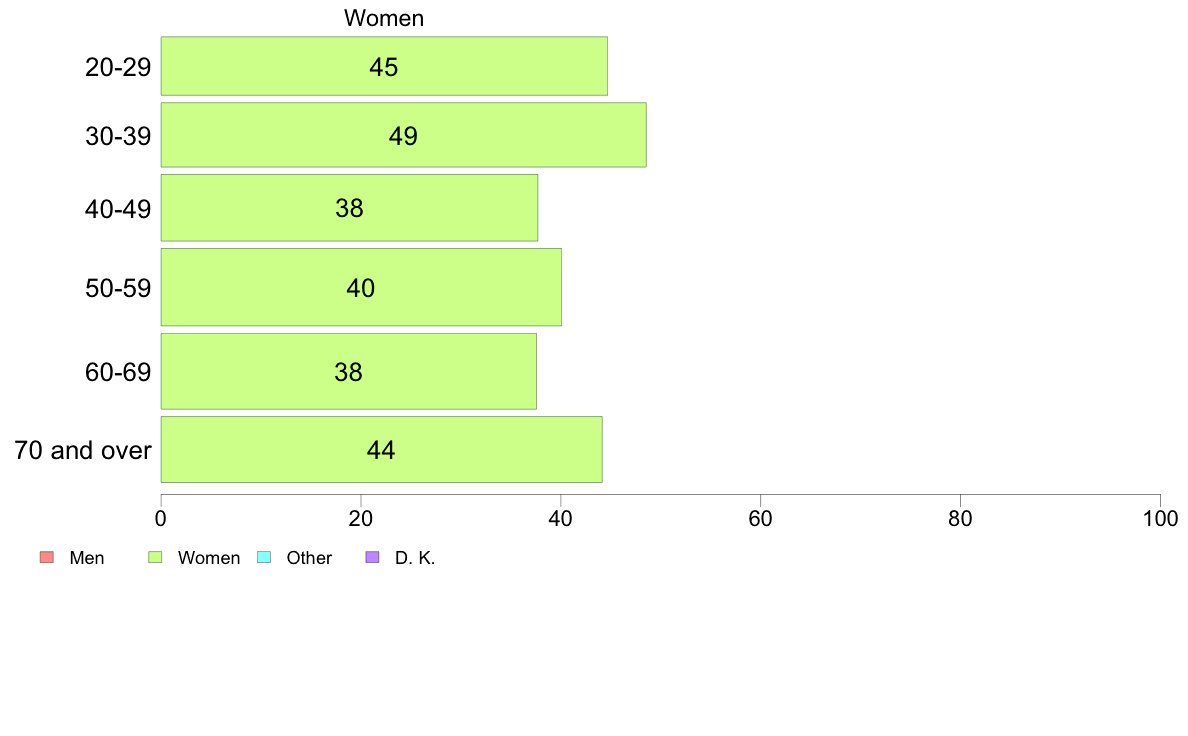
Task: Select the 20-29 bar showing 45
Action: [384, 66]
